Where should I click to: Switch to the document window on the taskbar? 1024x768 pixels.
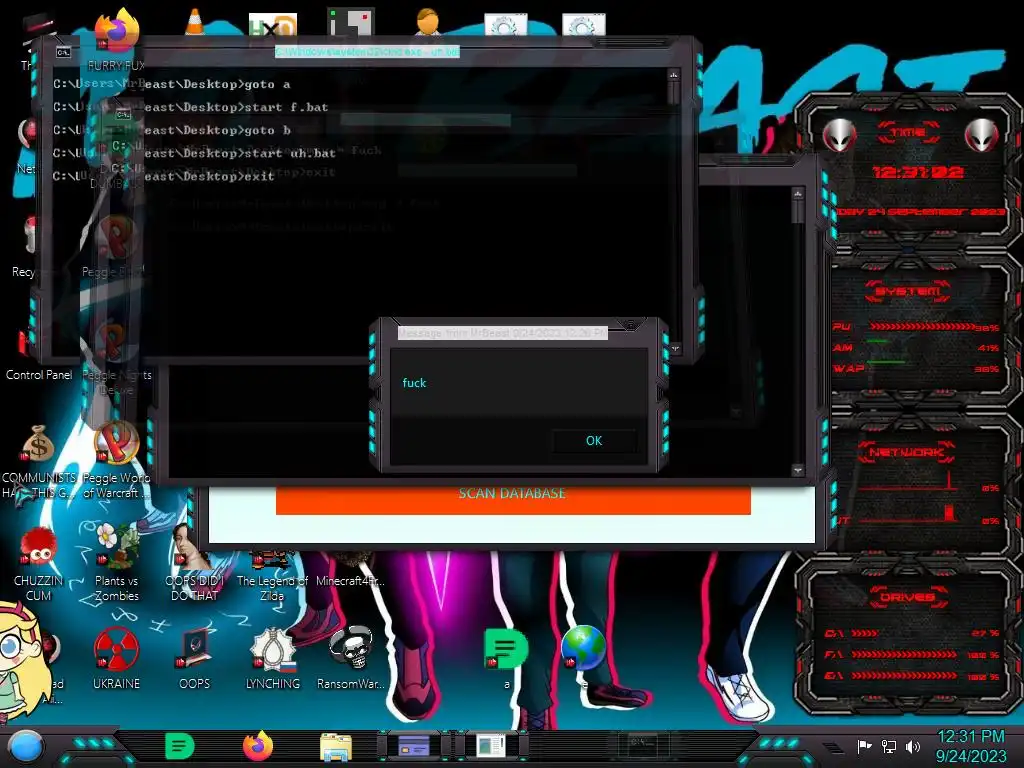pyautogui.click(x=491, y=746)
